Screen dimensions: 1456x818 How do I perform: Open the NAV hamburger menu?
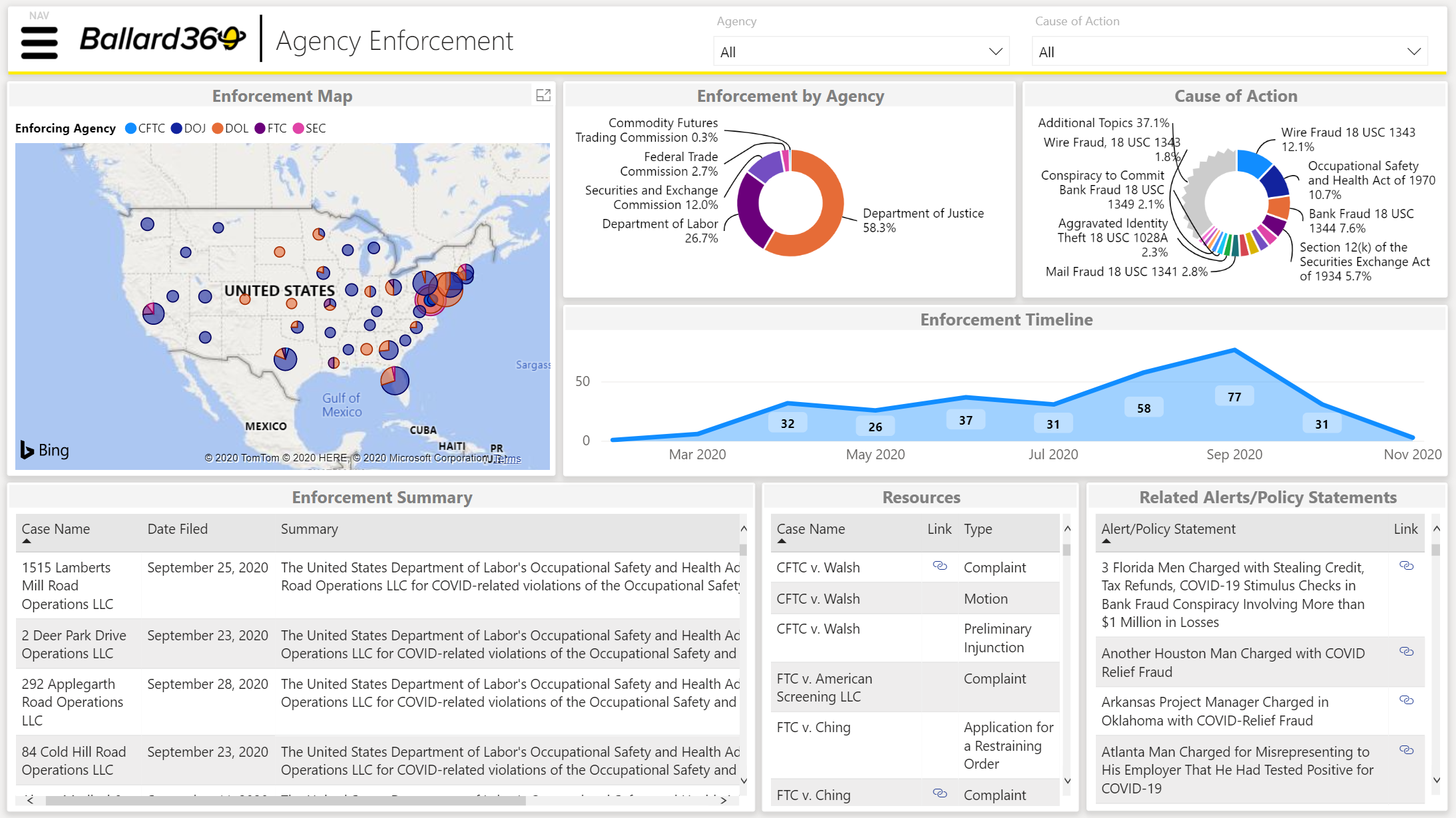[x=39, y=43]
